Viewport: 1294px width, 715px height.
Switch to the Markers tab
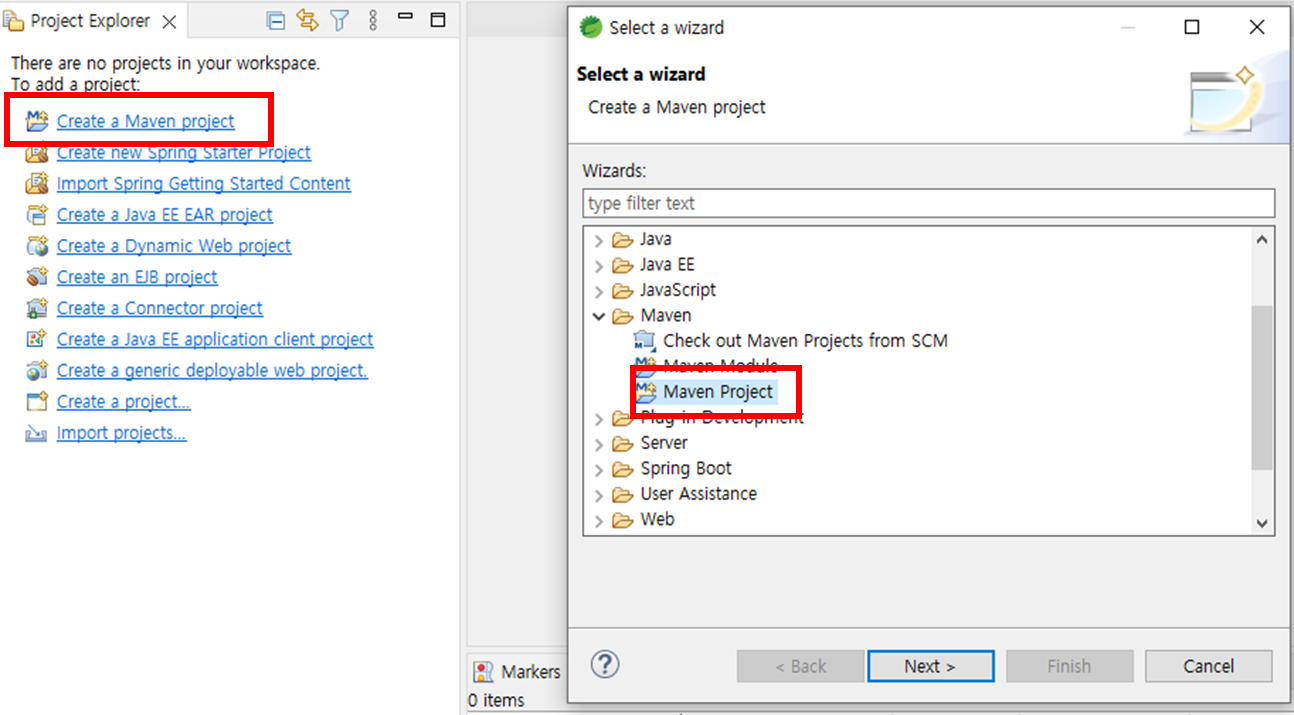tap(517, 672)
